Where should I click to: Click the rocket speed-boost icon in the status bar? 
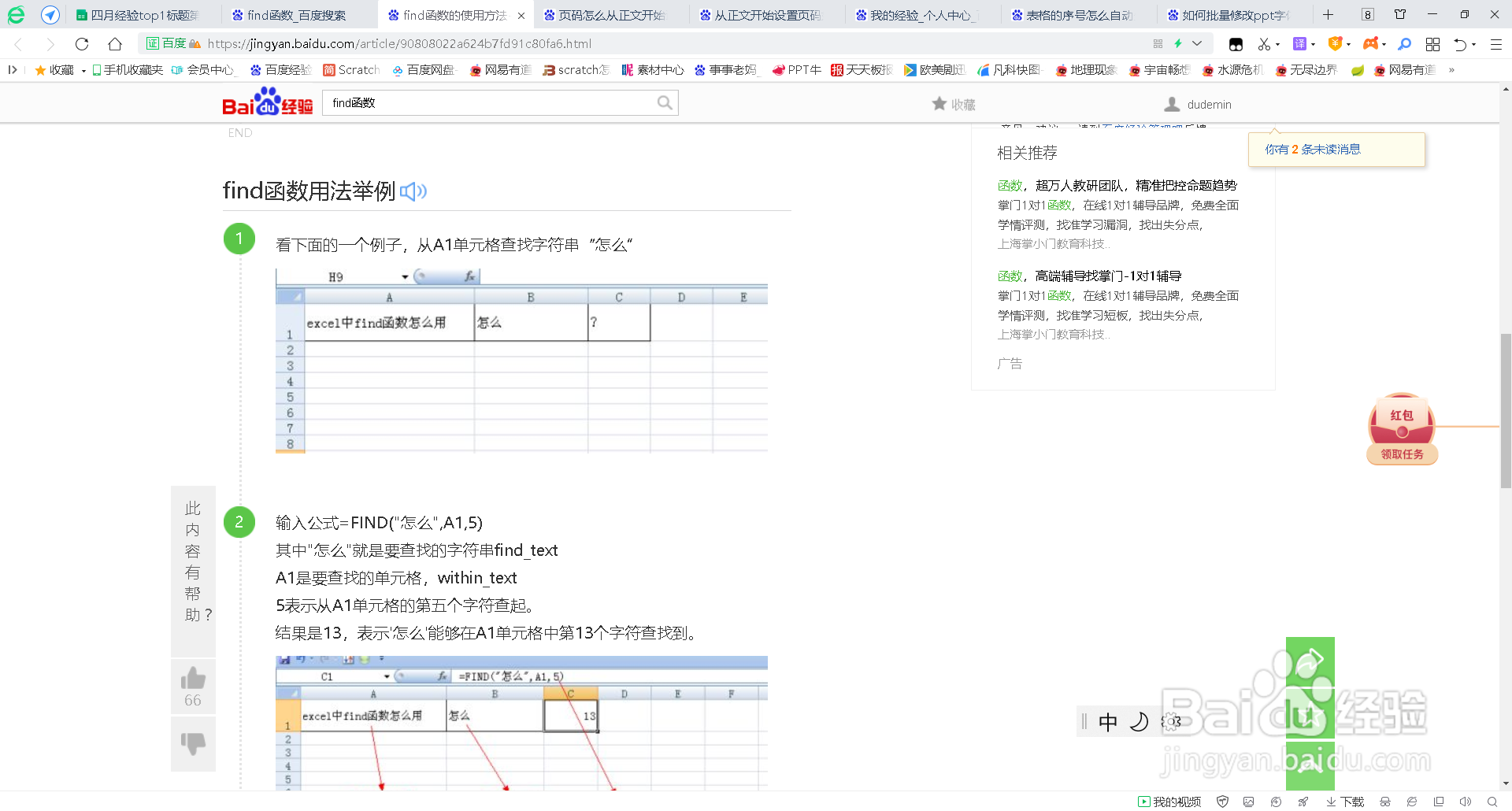pos(1303,802)
